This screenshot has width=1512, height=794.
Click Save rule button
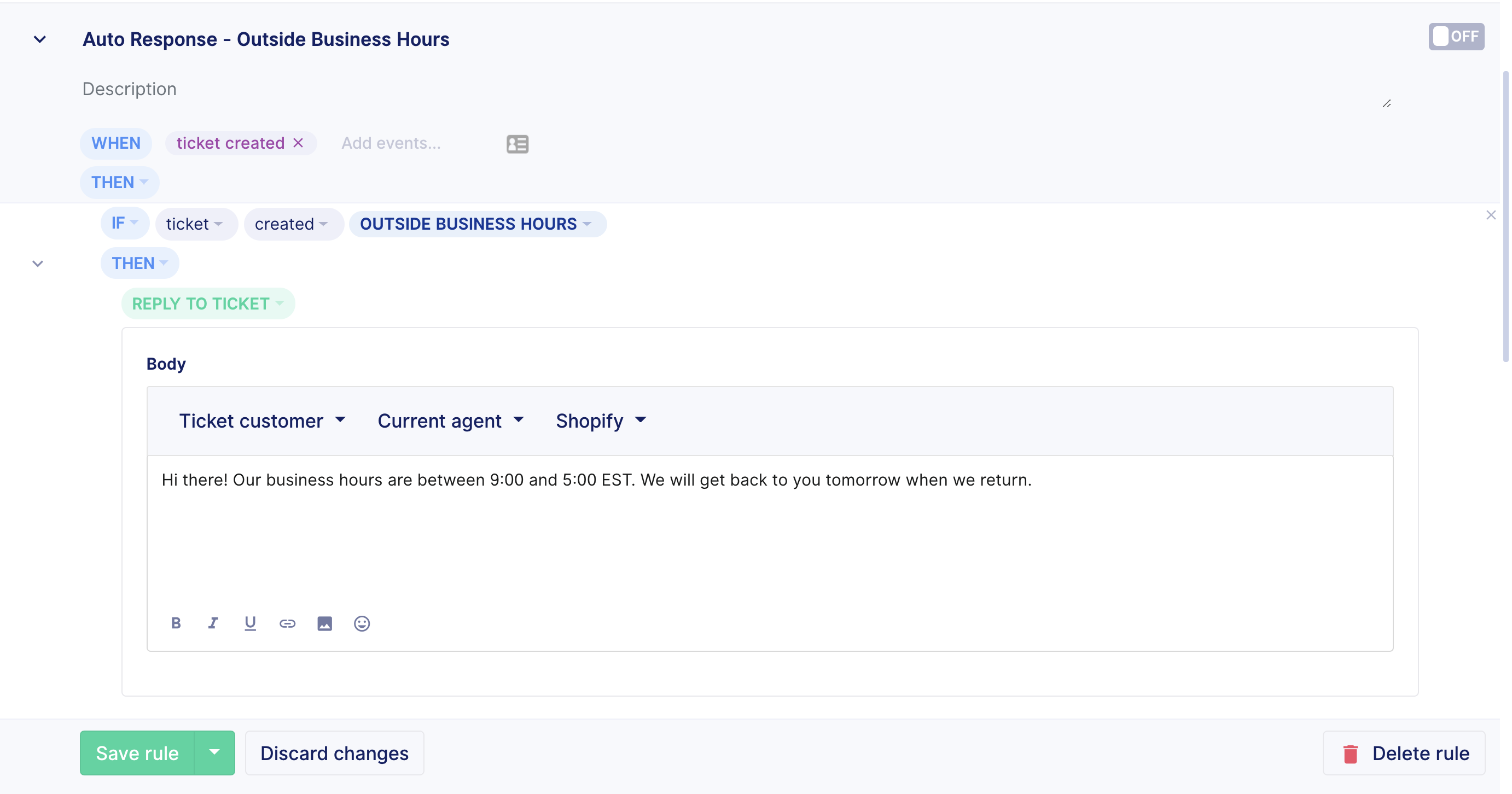pyautogui.click(x=137, y=753)
